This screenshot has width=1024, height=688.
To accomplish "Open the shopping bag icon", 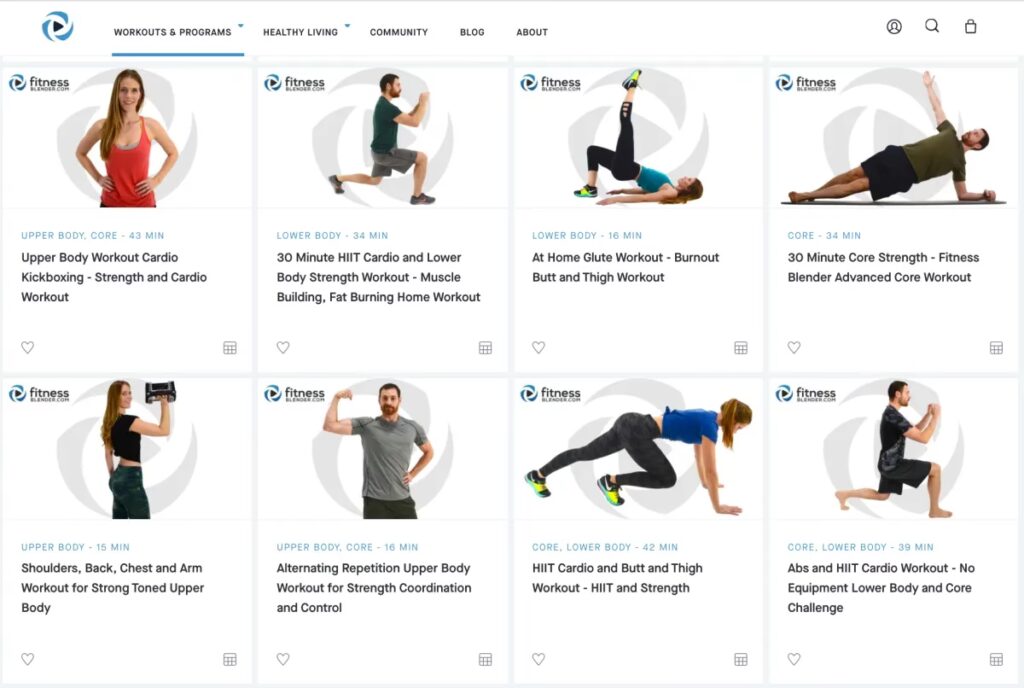I will click(970, 27).
